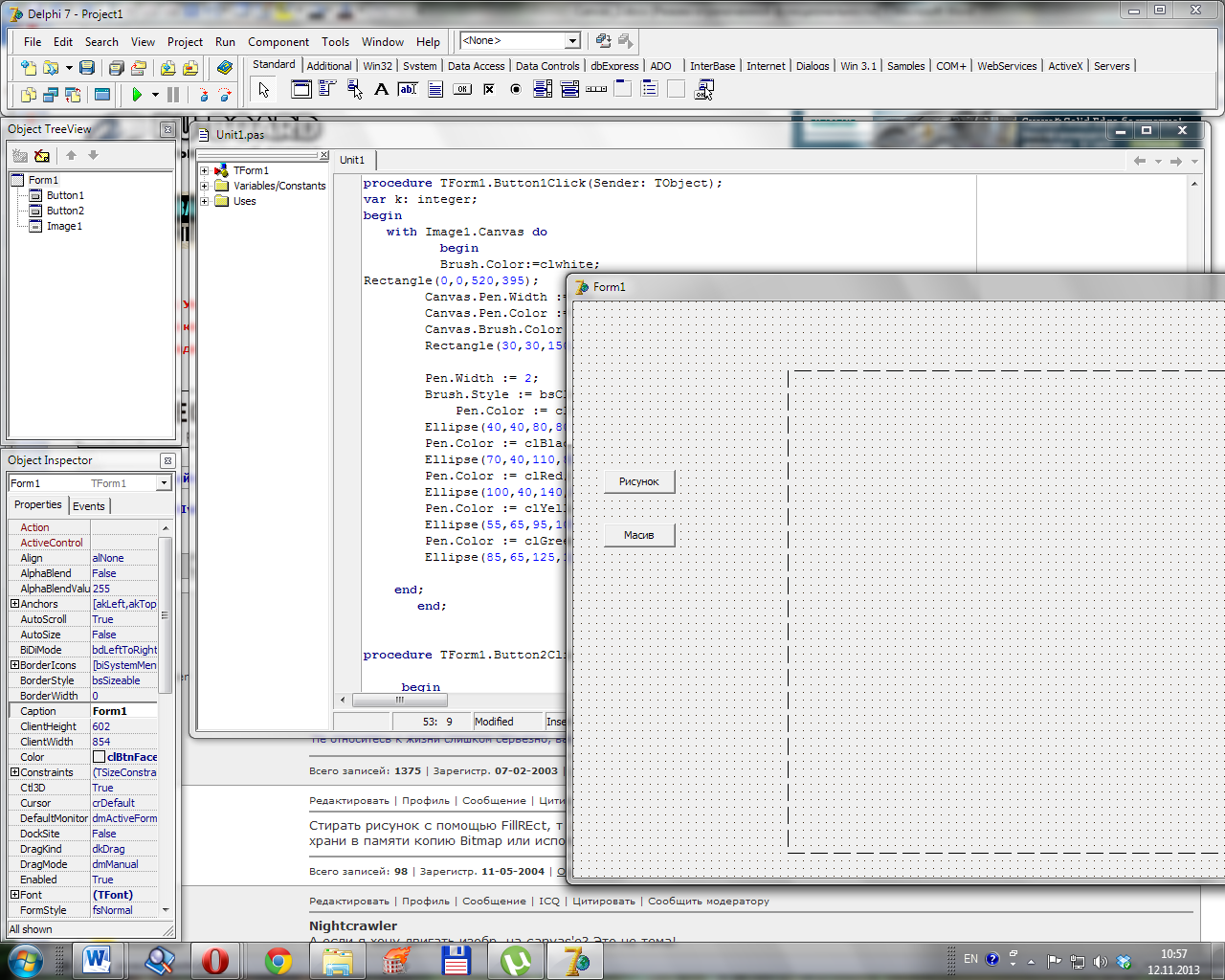1225x980 pixels.
Task: Click the Save All toolbar icon
Action: coord(116,68)
